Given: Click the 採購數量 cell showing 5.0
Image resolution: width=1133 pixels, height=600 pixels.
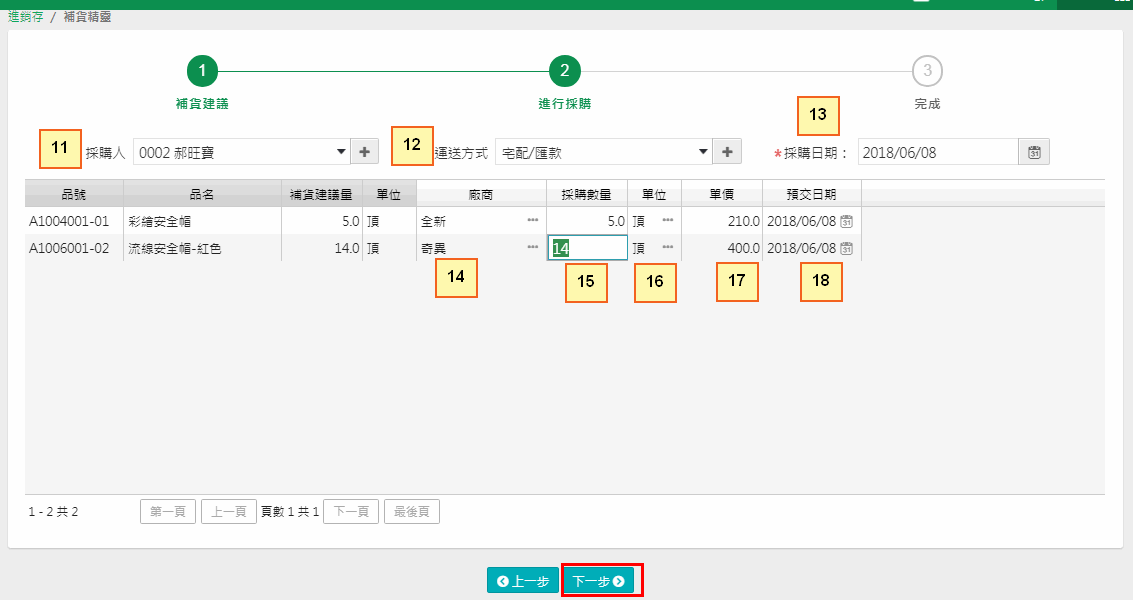Looking at the screenshot, I should tap(587, 221).
